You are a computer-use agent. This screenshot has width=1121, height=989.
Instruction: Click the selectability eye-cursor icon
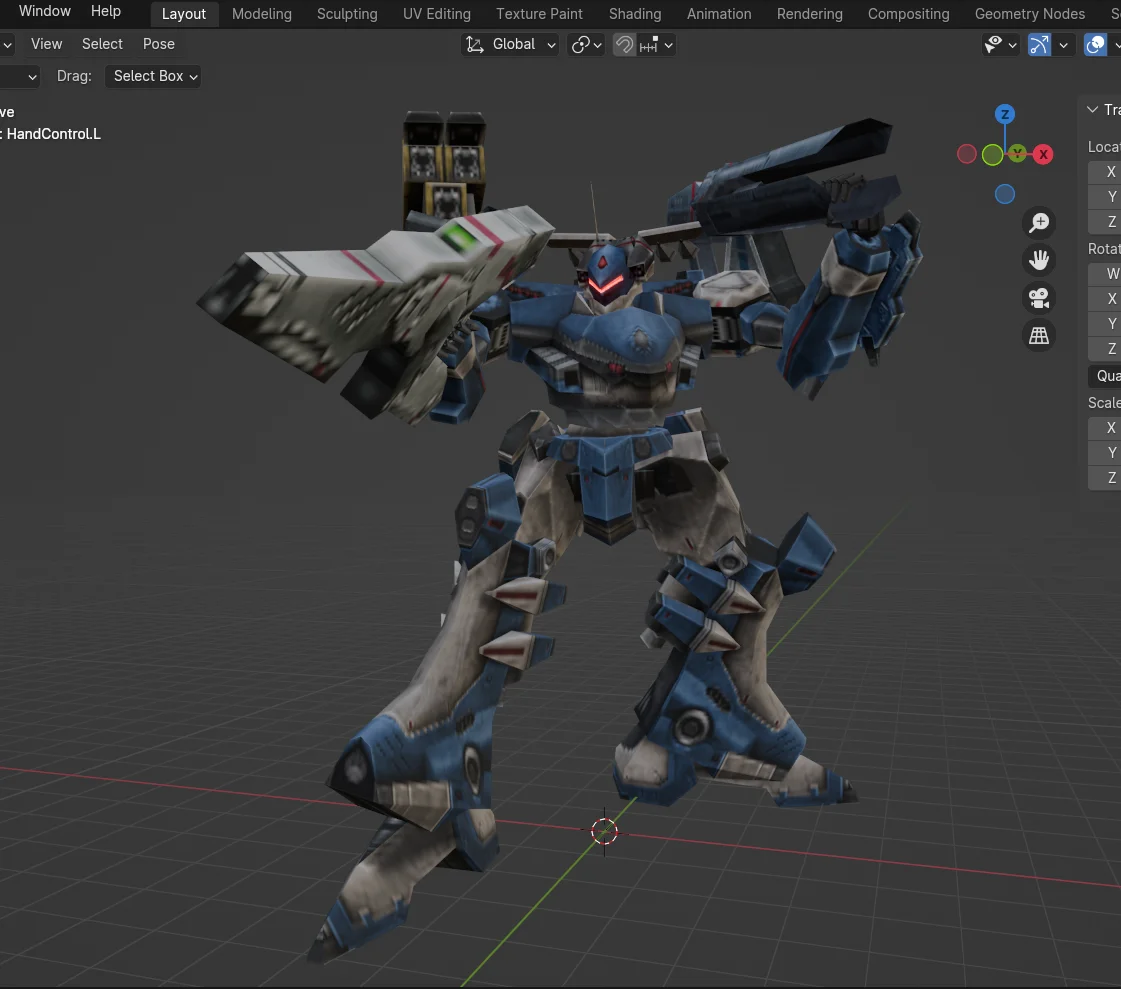click(x=993, y=44)
